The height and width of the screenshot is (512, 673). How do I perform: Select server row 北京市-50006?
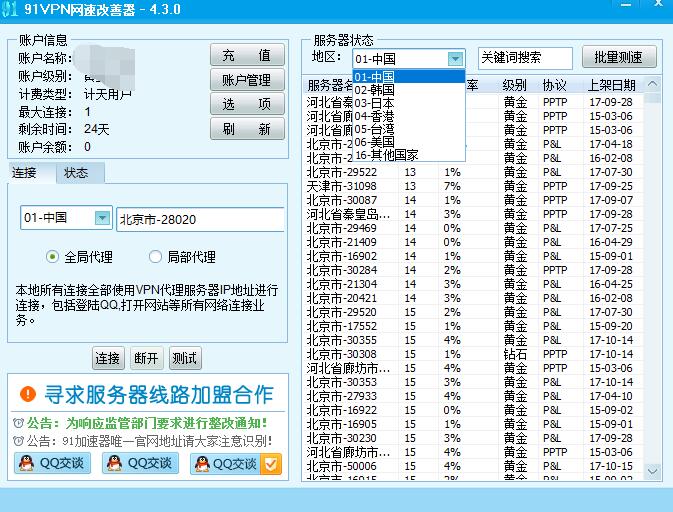(x=474, y=466)
